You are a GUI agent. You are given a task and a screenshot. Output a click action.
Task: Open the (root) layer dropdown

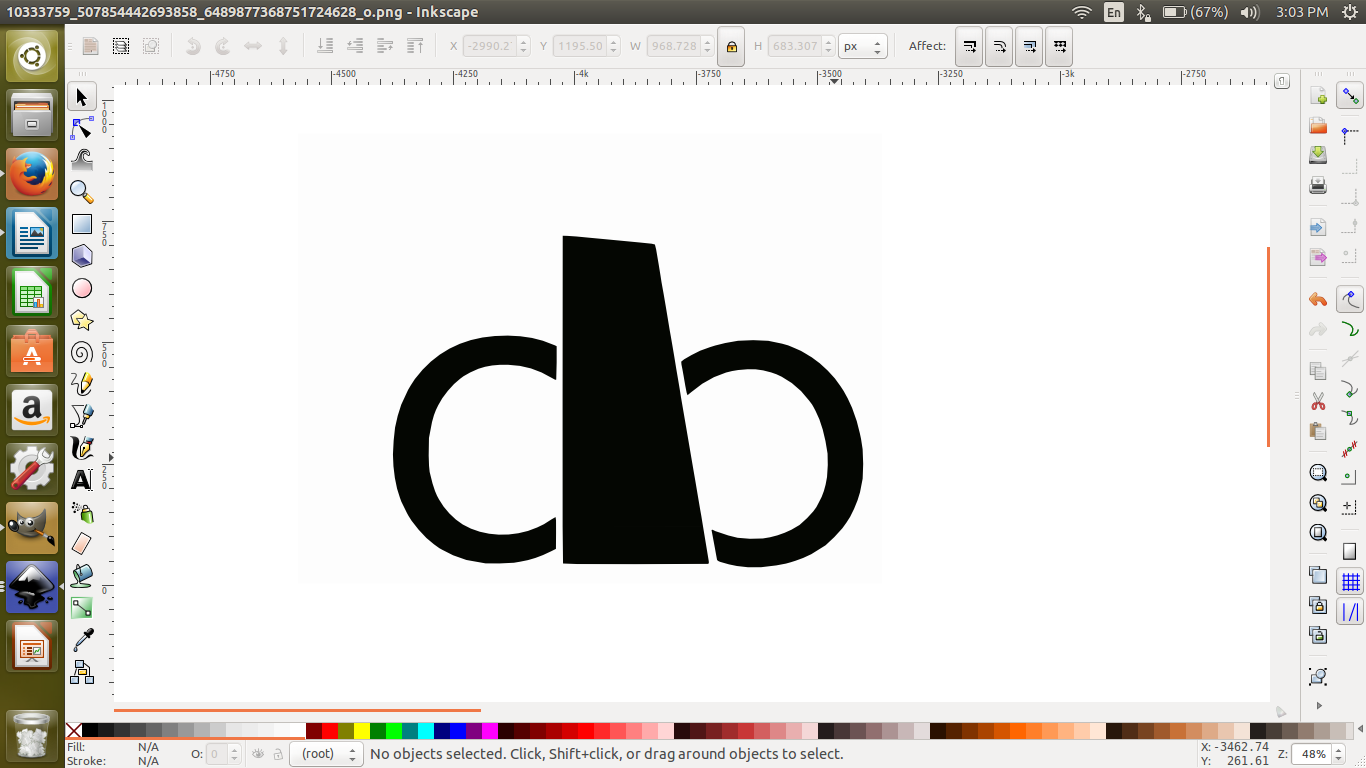pyautogui.click(x=325, y=754)
